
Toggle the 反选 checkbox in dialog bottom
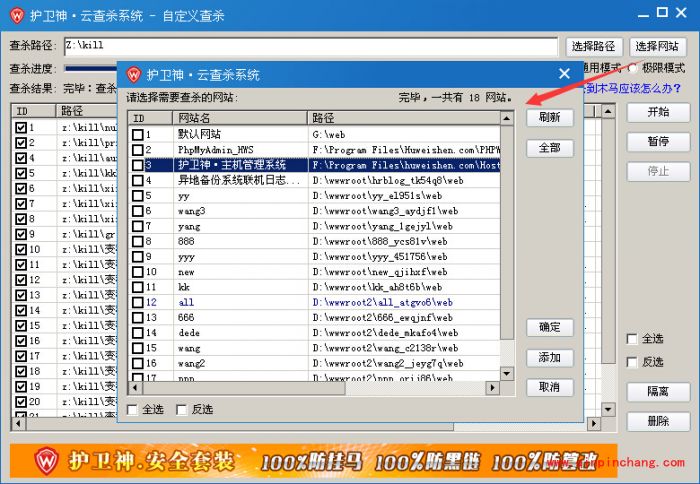point(181,409)
